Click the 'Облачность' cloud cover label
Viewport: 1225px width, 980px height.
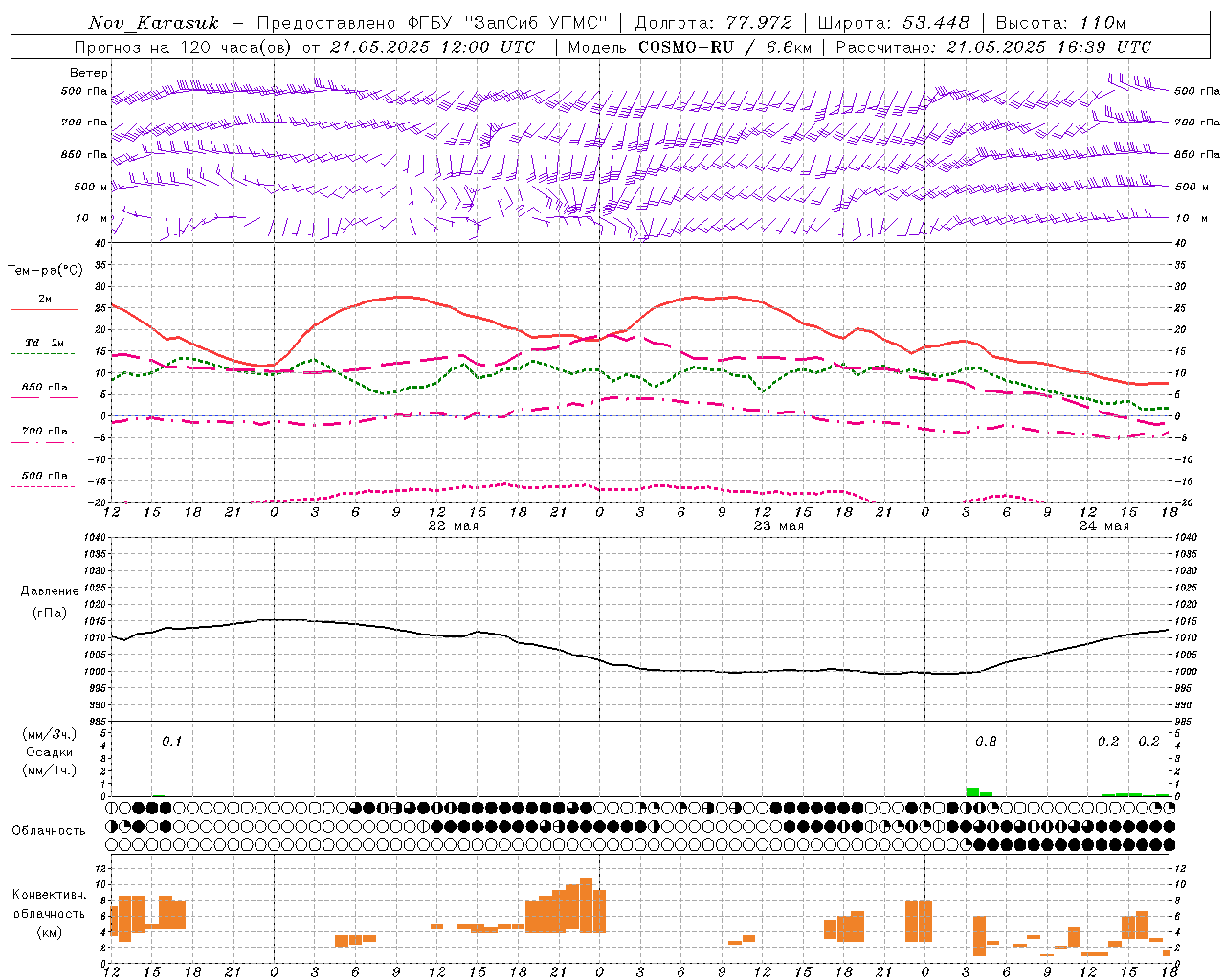[49, 830]
